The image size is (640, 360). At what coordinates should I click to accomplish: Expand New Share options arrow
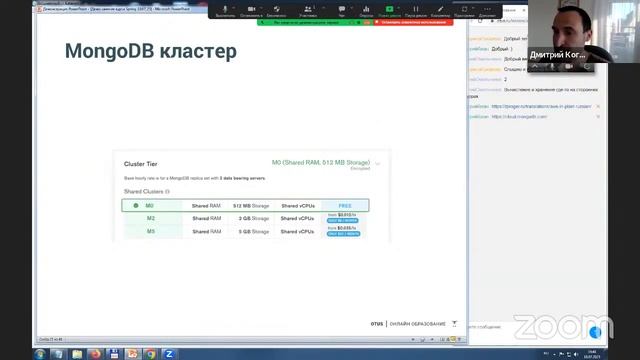click(399, 7)
